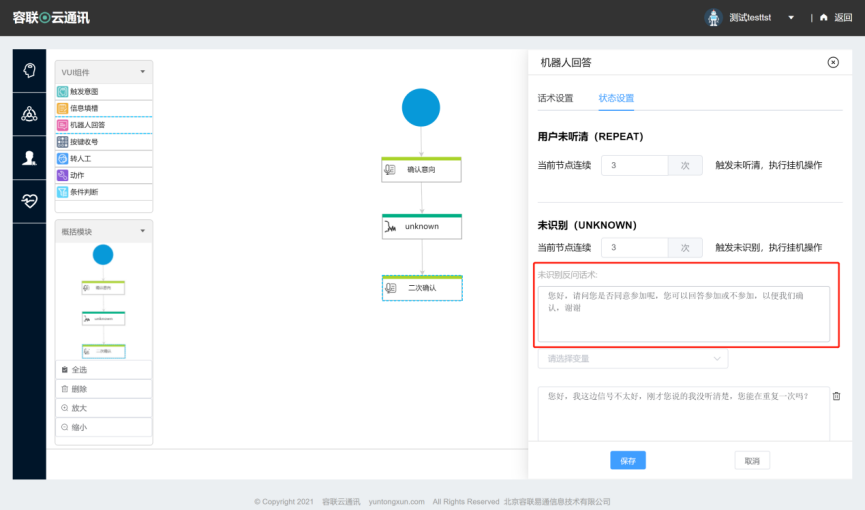
Task: Click the 保存 save button
Action: (628, 460)
